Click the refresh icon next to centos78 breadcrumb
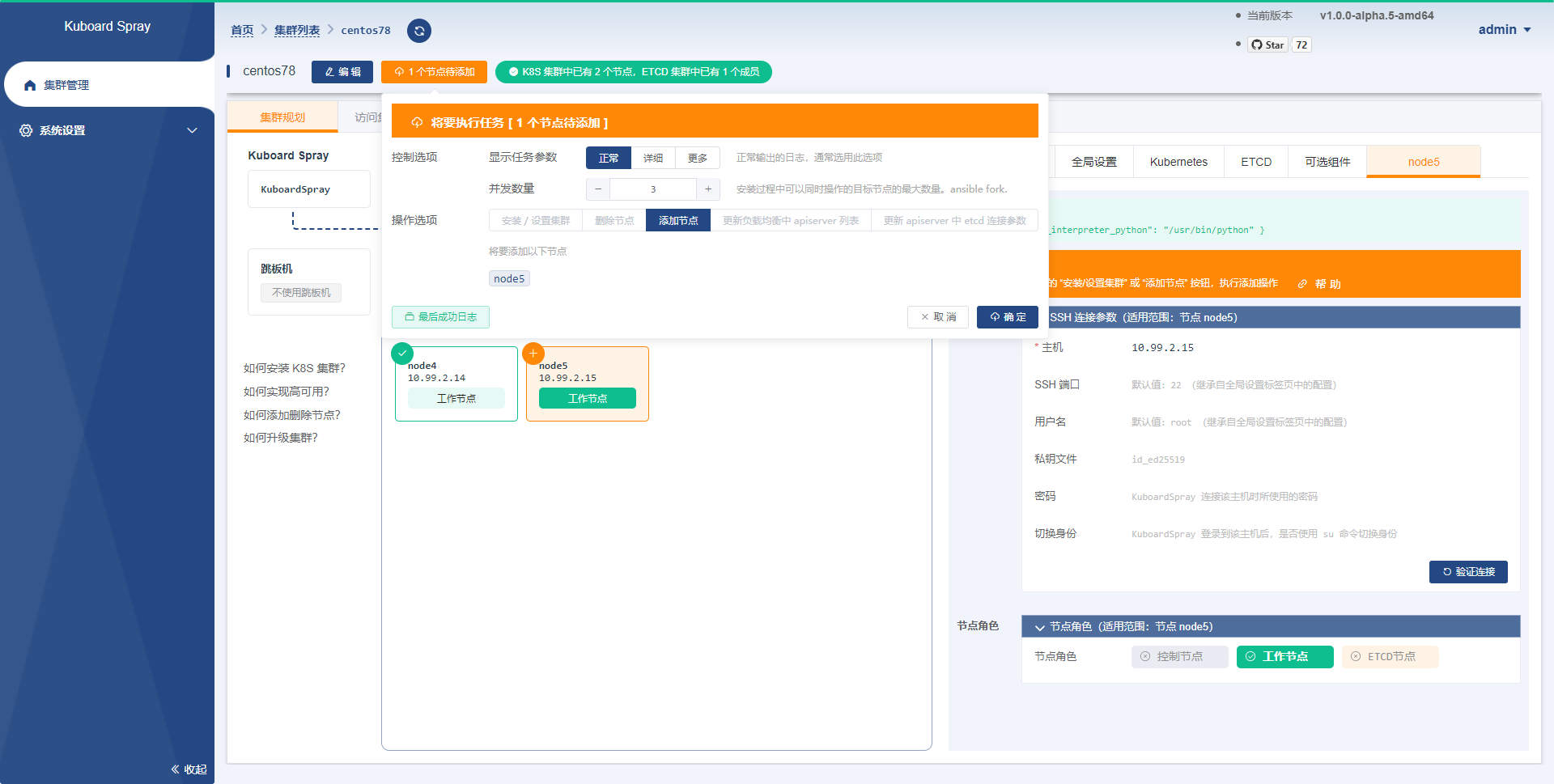The height and width of the screenshot is (784, 1554). click(x=418, y=31)
